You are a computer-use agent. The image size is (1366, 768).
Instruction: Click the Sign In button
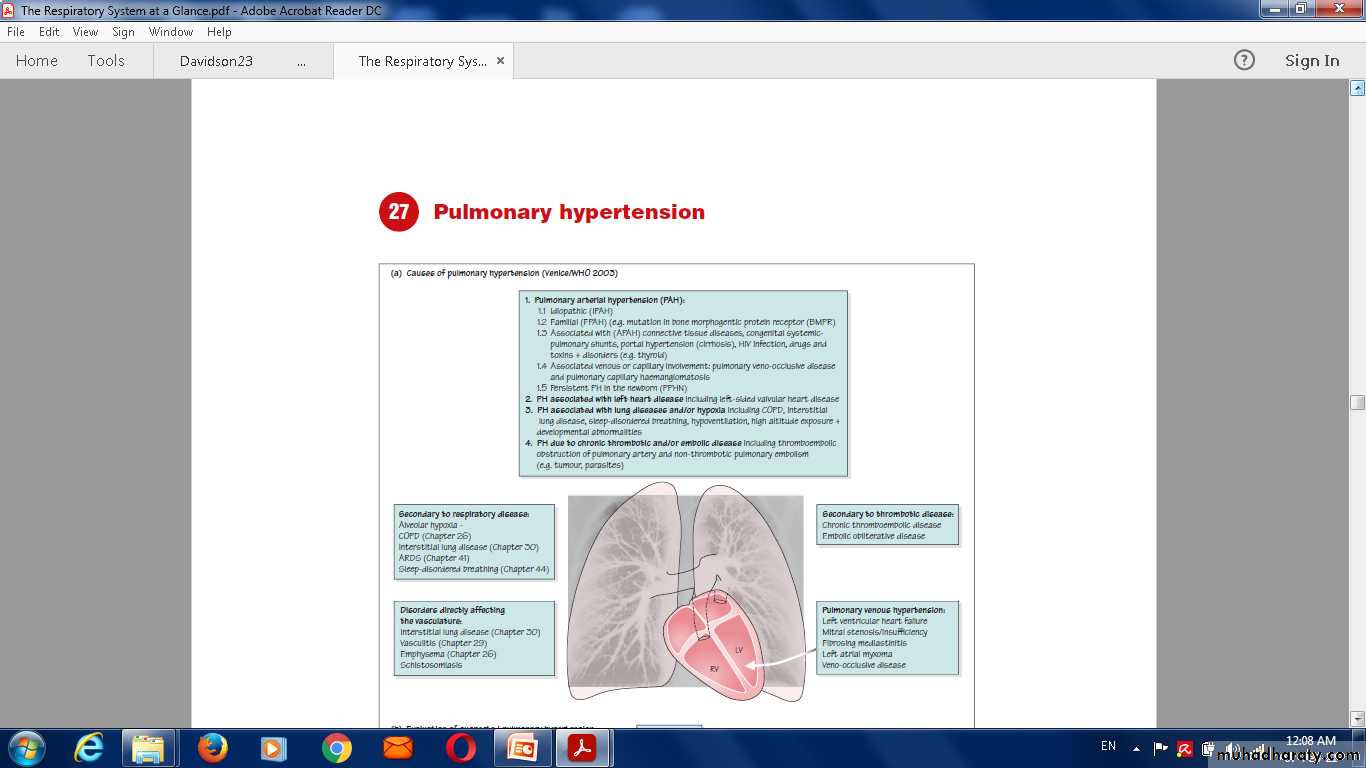(1312, 61)
